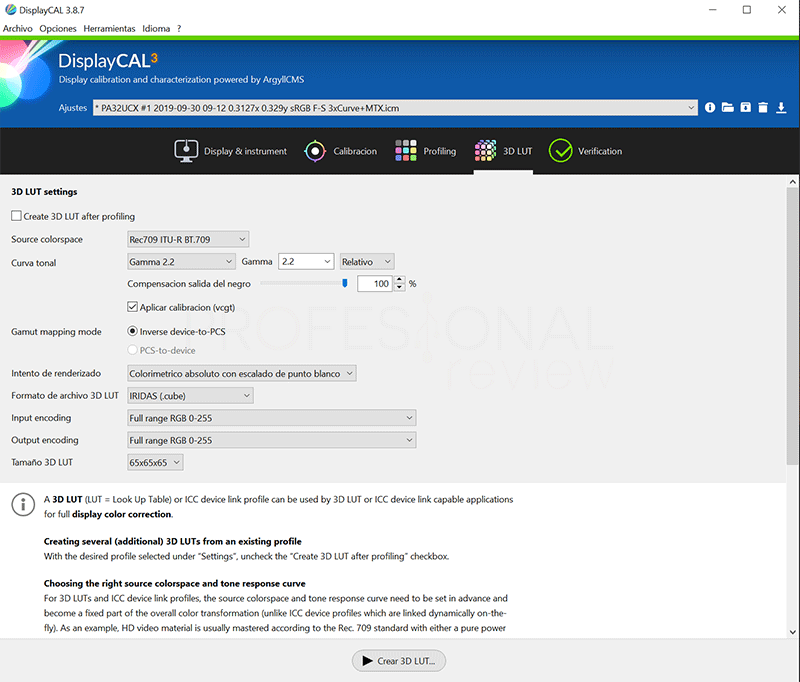Open the Ajustes profile dropdown

(395, 108)
